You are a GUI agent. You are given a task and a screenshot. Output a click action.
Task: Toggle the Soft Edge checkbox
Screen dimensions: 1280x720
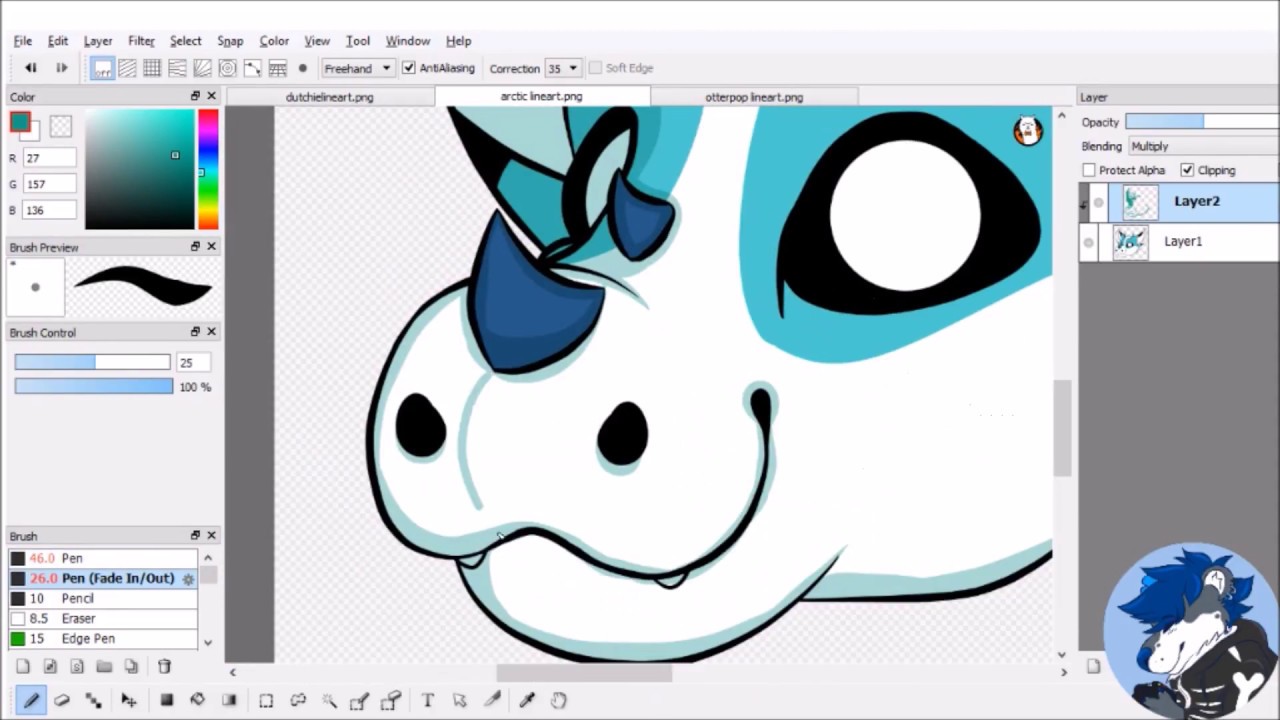click(x=596, y=68)
